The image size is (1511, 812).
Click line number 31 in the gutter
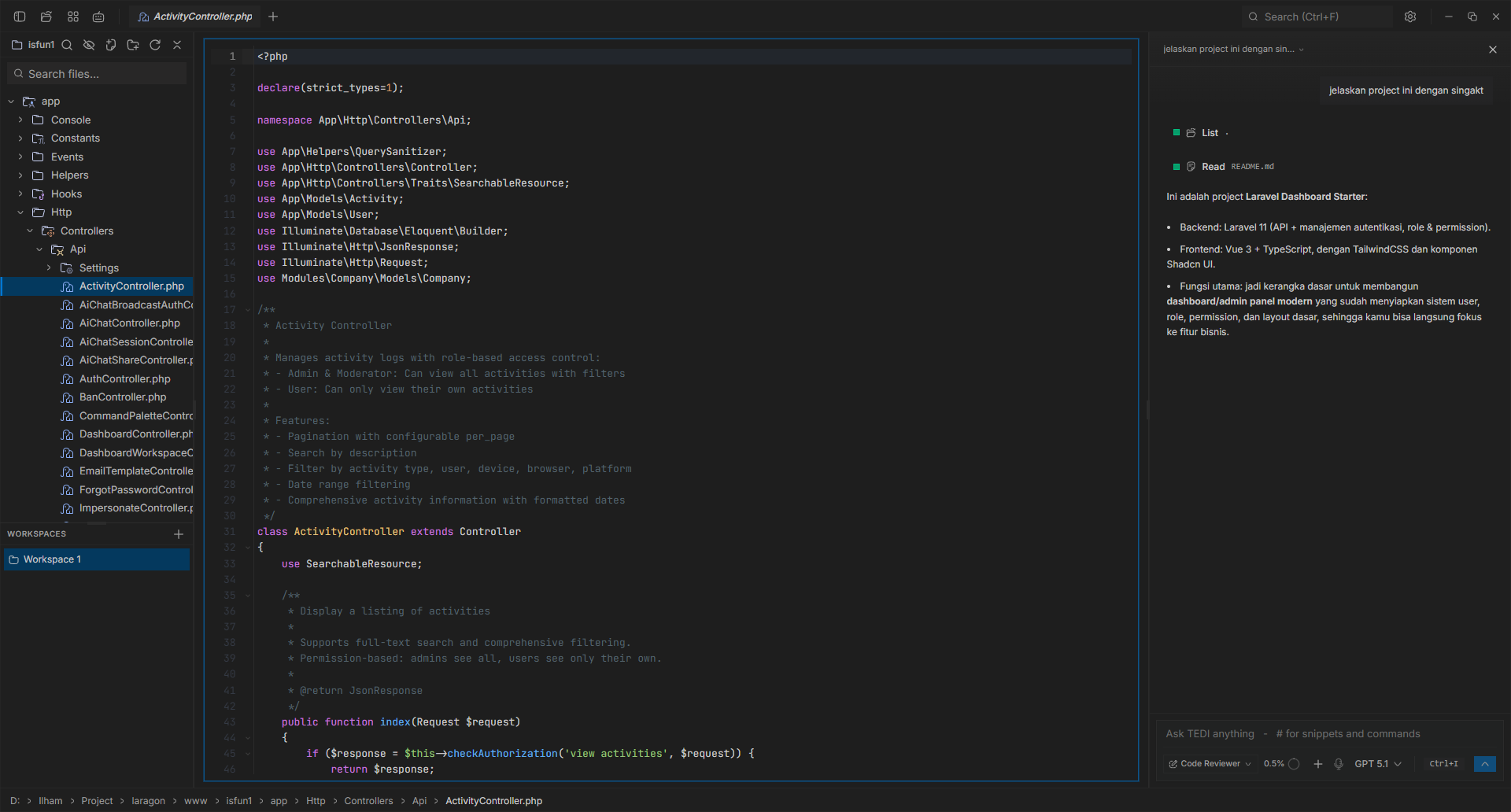(x=230, y=532)
